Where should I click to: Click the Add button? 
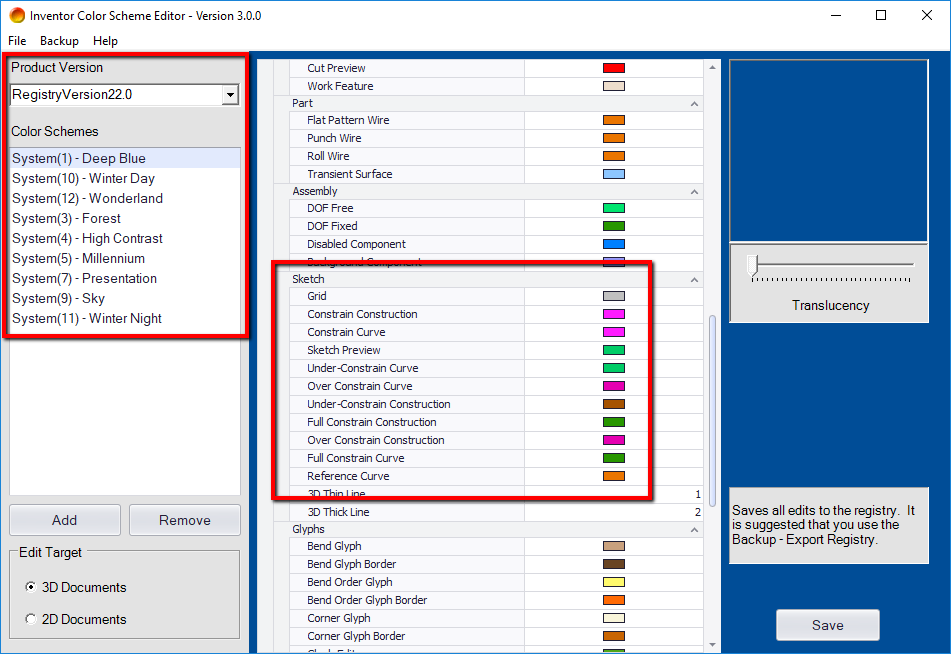[x=65, y=520]
